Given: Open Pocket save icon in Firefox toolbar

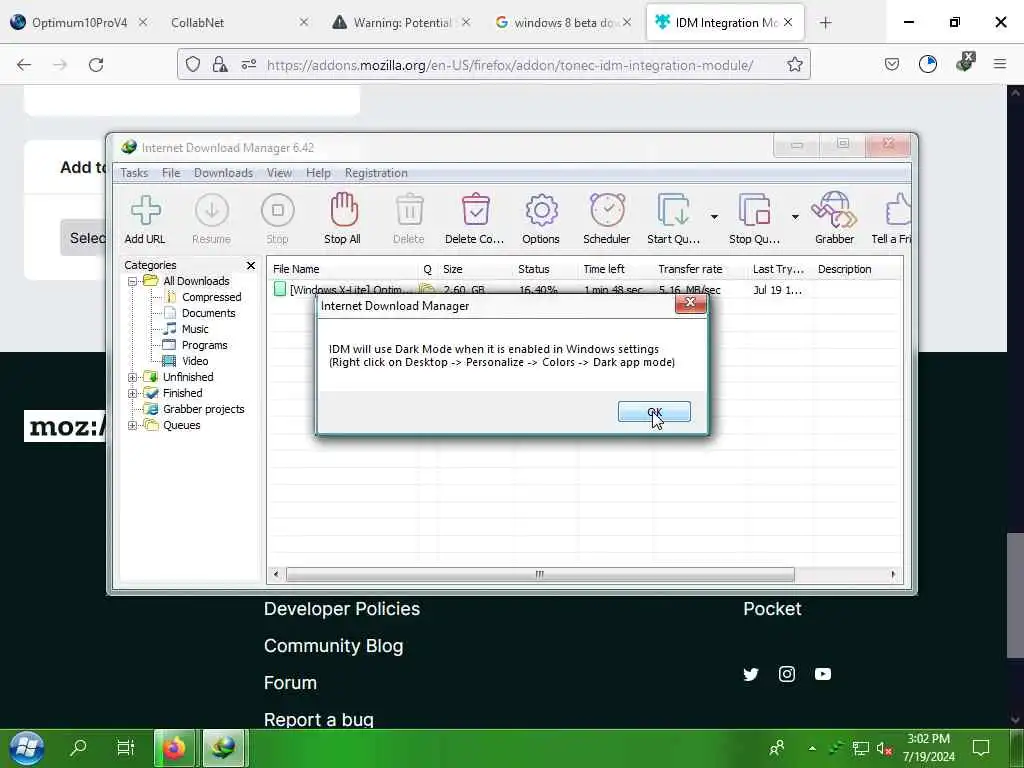Looking at the screenshot, I should (x=891, y=65).
